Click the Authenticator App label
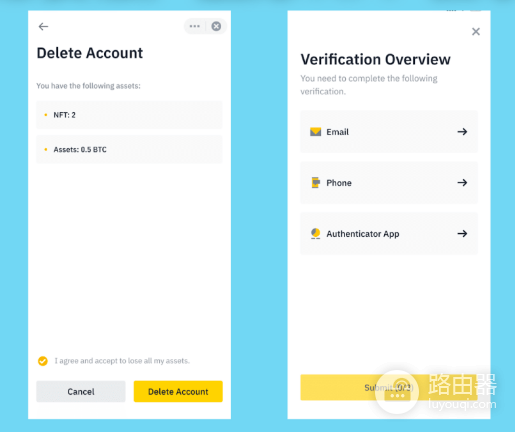 (x=363, y=234)
